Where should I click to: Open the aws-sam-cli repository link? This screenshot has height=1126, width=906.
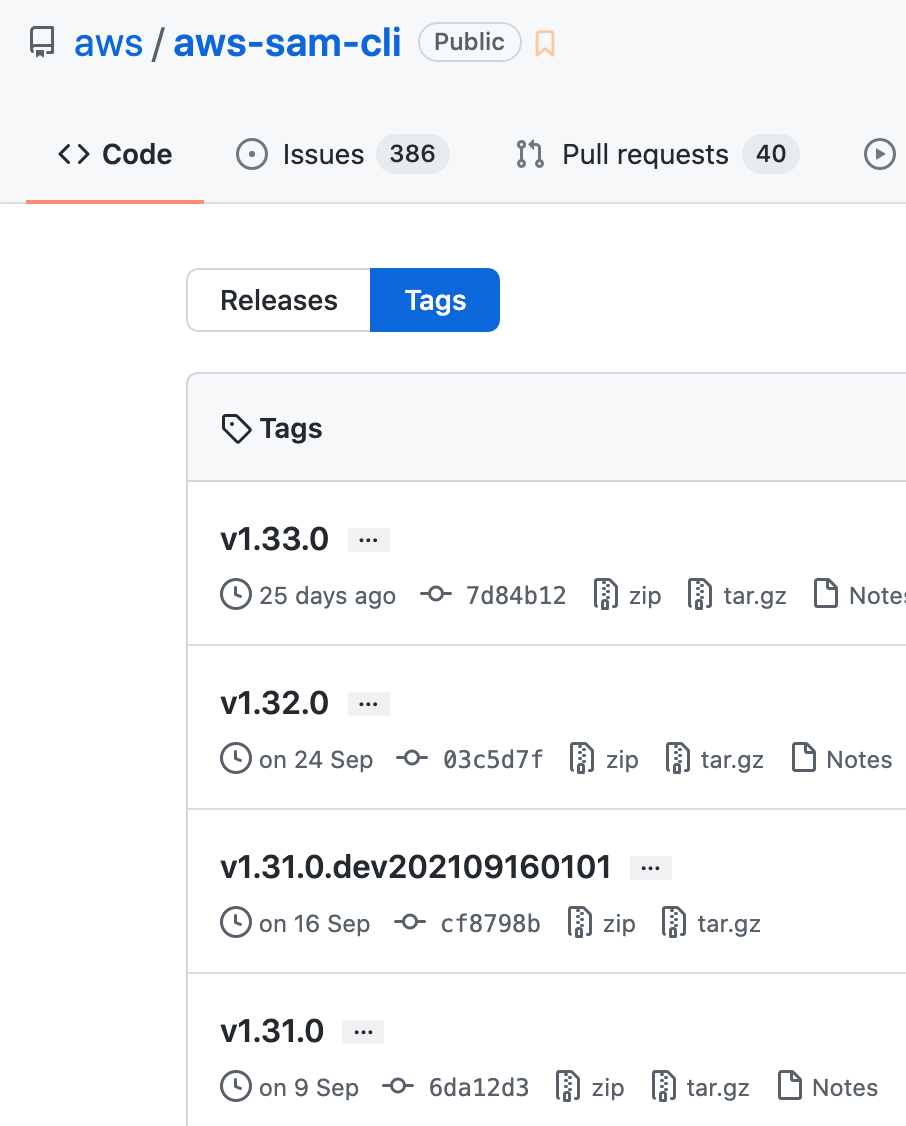(287, 42)
